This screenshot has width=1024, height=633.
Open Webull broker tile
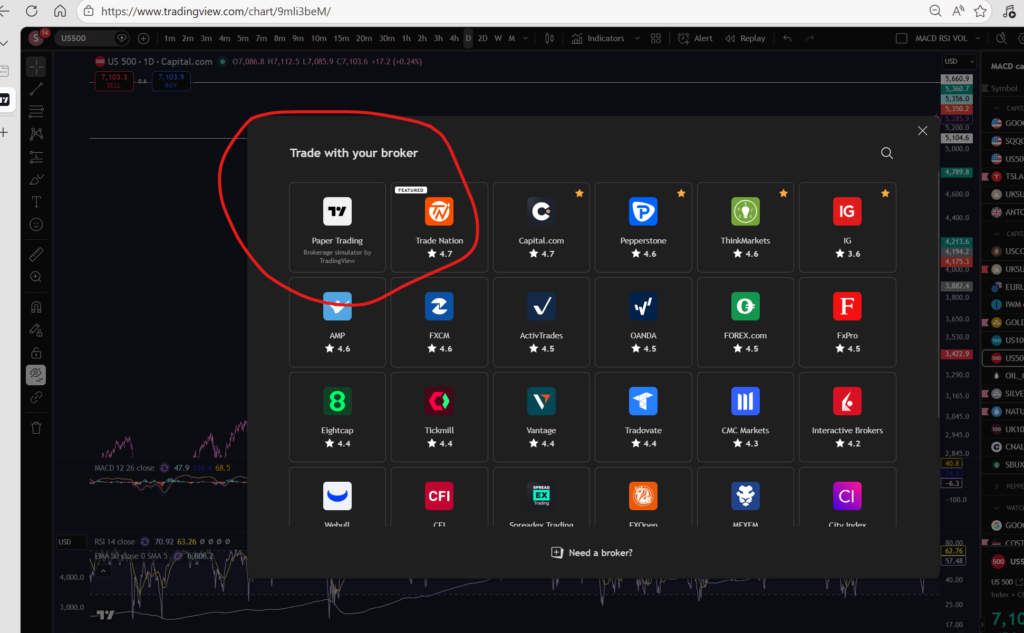[x=337, y=497]
